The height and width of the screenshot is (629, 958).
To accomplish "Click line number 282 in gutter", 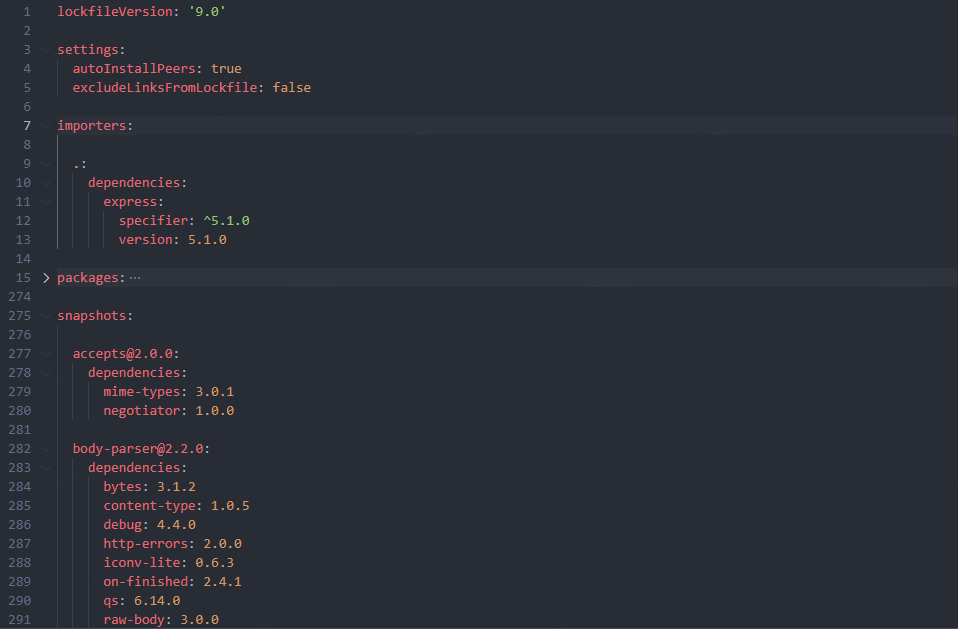I will pyautogui.click(x=20, y=449).
